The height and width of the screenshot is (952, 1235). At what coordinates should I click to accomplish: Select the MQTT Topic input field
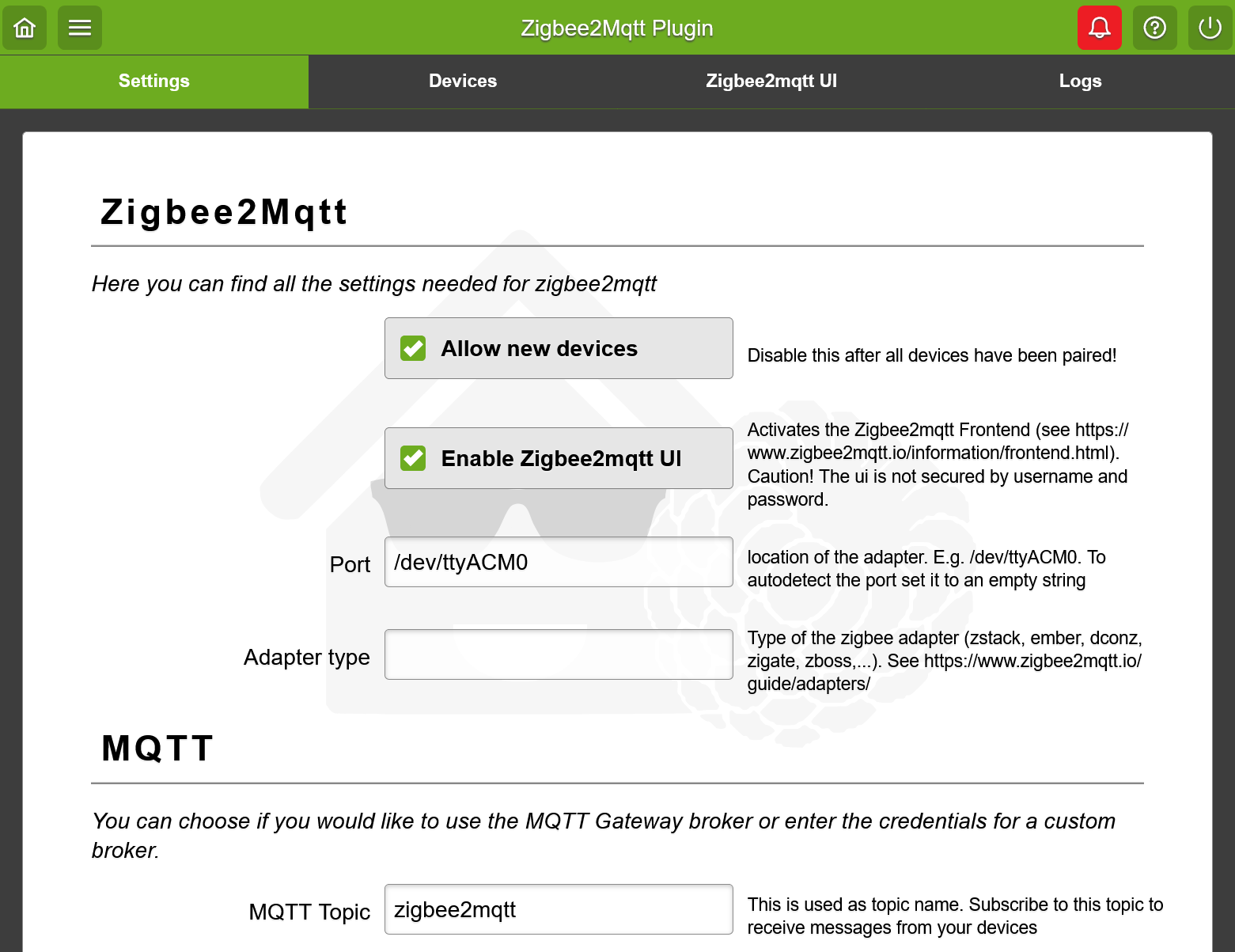[559, 909]
